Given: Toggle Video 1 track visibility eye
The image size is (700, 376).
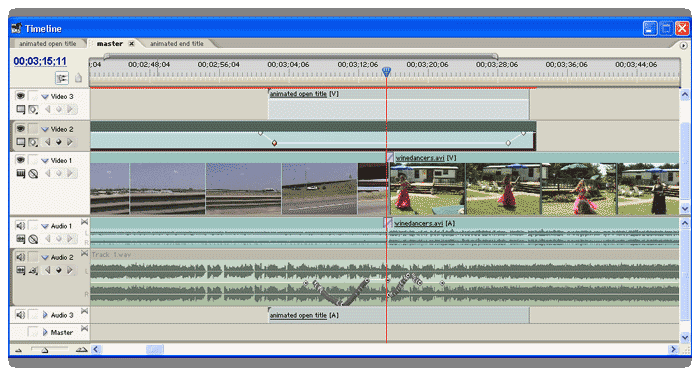Looking at the screenshot, I should click(x=20, y=160).
